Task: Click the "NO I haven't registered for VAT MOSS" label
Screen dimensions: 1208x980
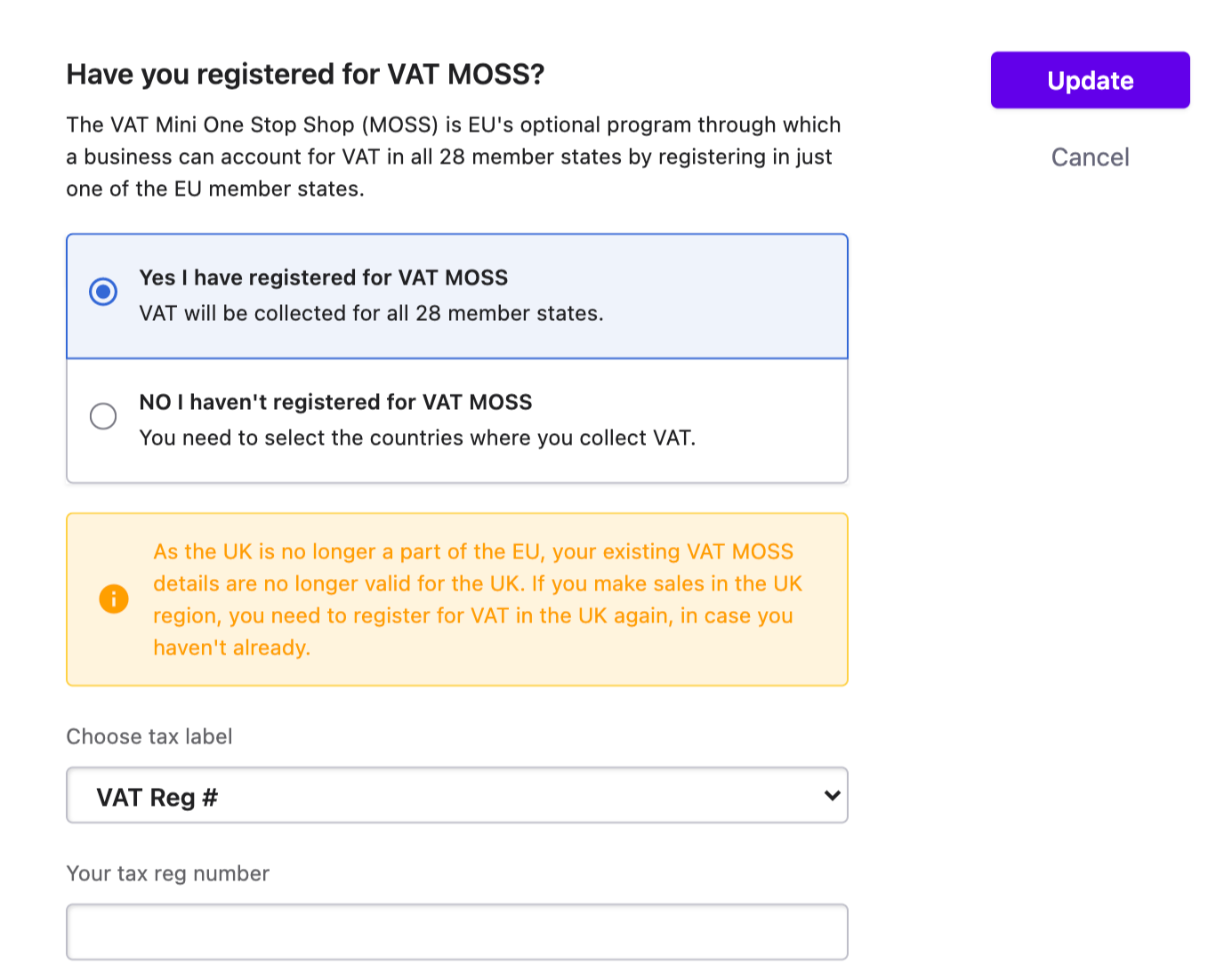Action: tap(335, 402)
